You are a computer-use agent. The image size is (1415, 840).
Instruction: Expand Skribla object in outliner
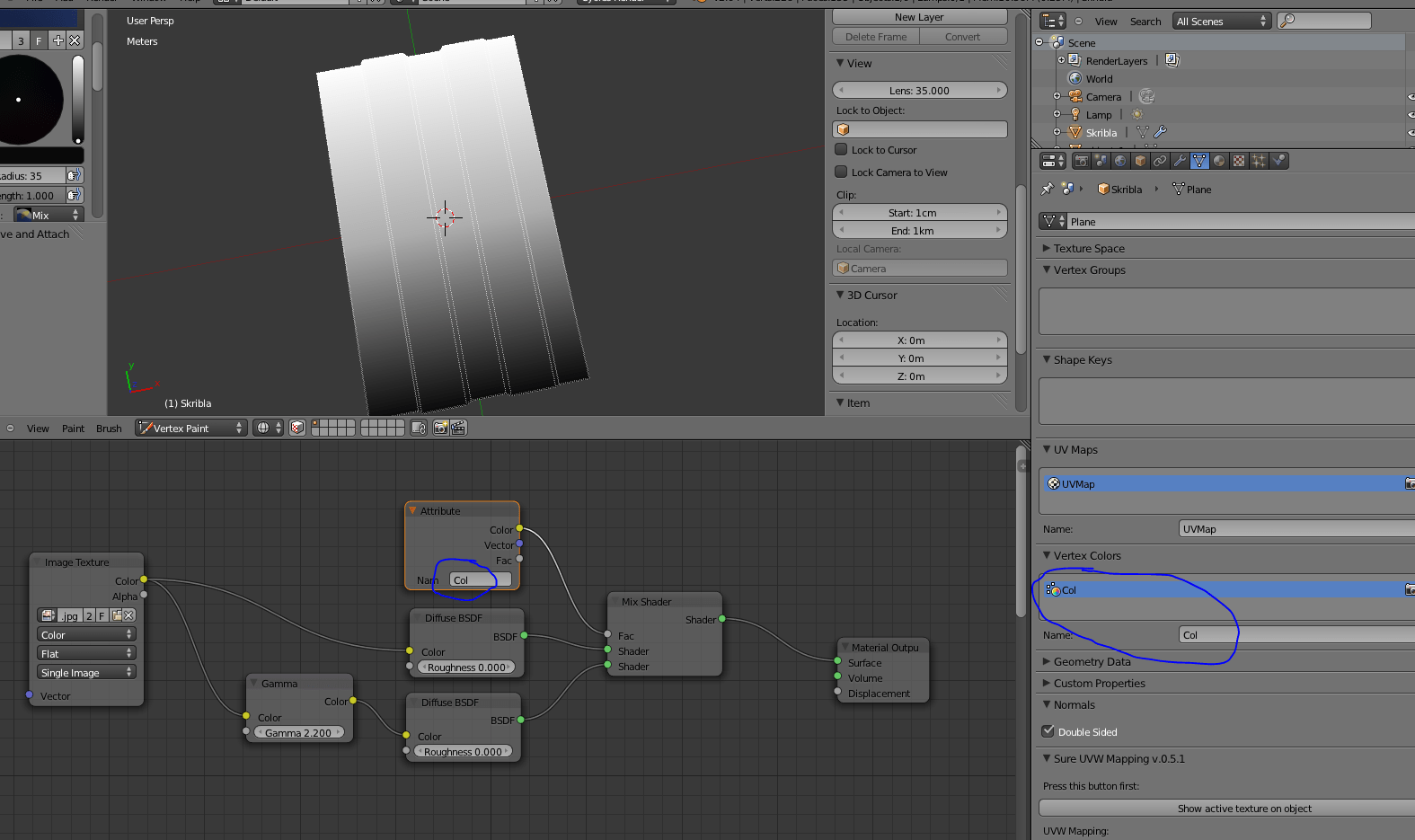tap(1057, 132)
